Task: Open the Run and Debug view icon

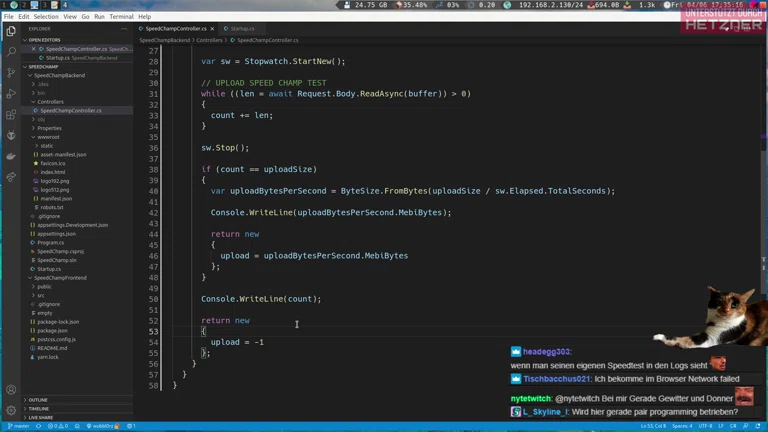Action: click(x=11, y=94)
